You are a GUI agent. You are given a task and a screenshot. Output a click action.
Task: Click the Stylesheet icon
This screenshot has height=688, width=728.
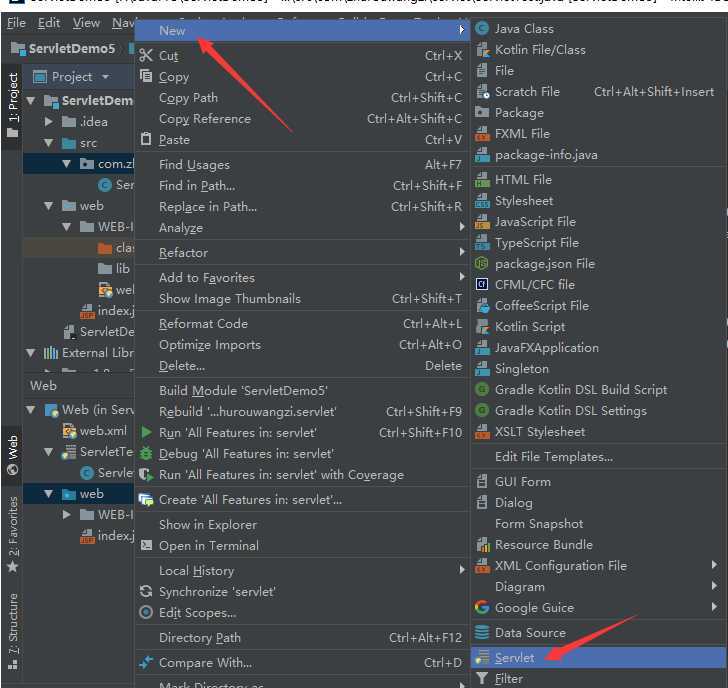tap(482, 201)
